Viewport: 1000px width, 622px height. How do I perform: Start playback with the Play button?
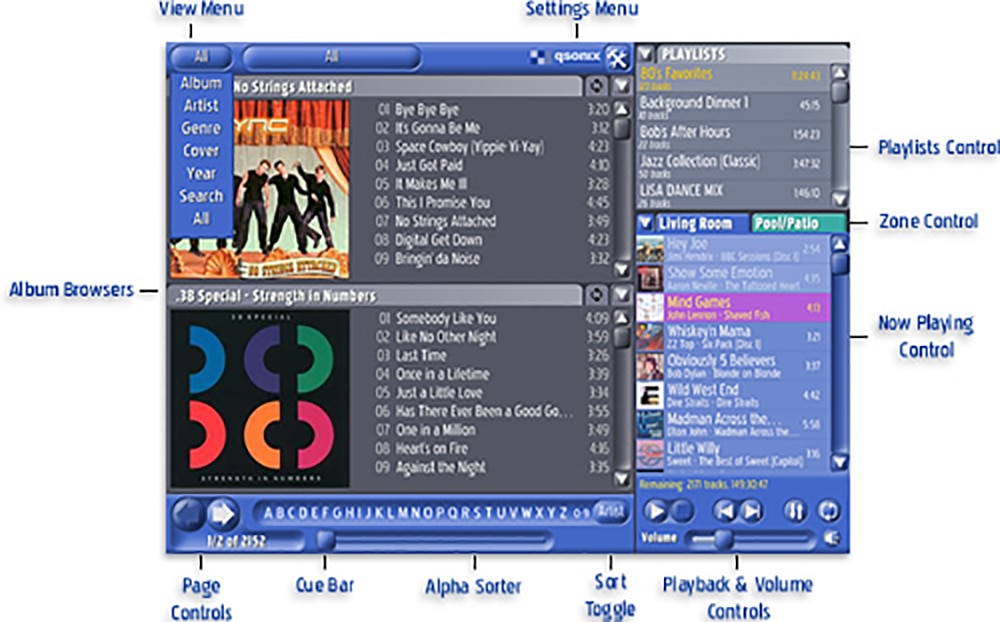[x=655, y=511]
